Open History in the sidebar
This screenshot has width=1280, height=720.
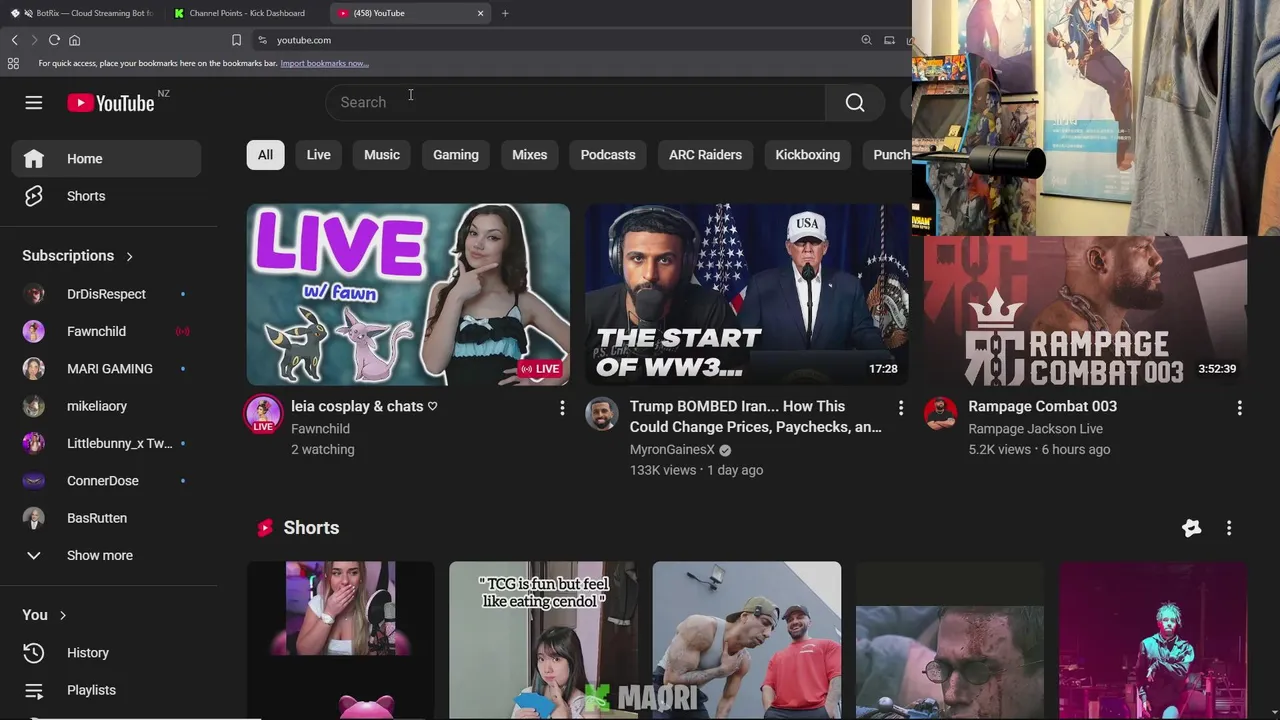click(106, 652)
